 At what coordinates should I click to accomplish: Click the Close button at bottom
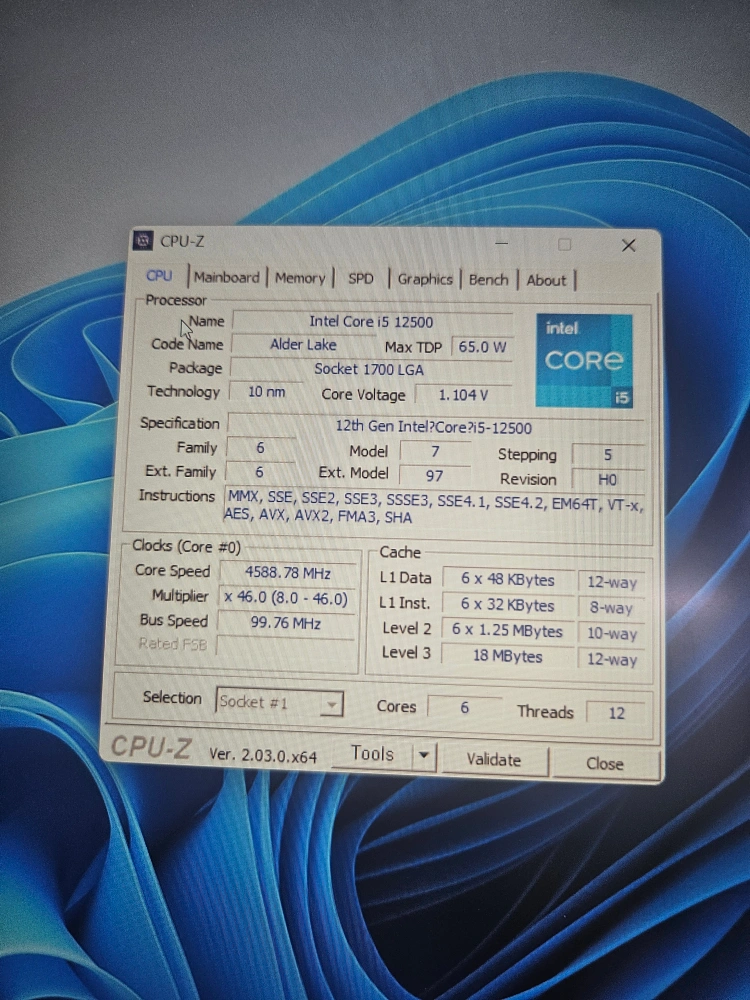coord(605,763)
